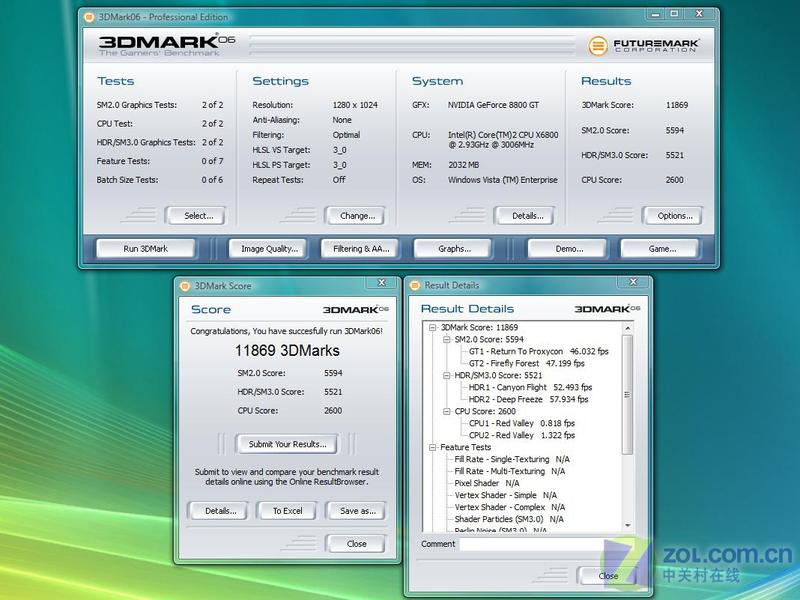This screenshot has width=800, height=600.
Task: Select HDR2 - Deep Freeze row
Action: [529, 399]
